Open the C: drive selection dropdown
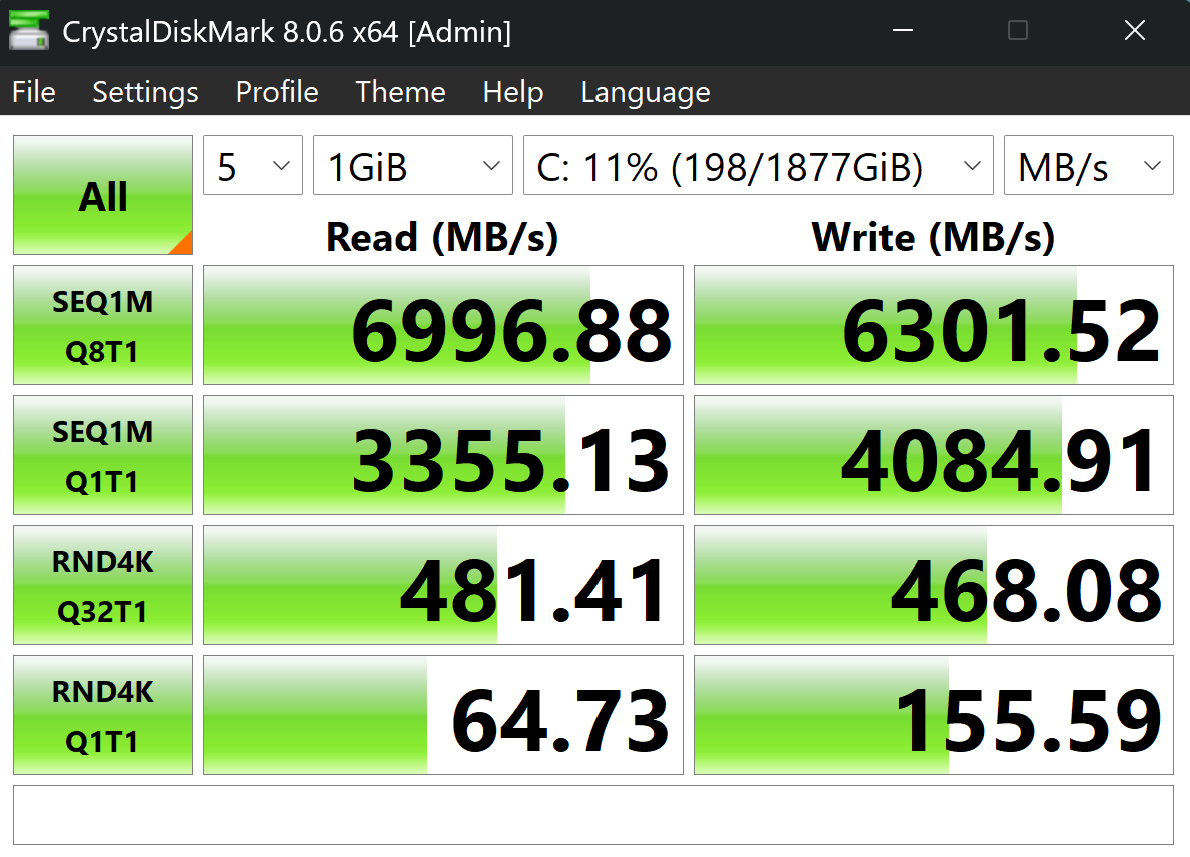The width and height of the screenshot is (1190, 857). click(x=757, y=166)
